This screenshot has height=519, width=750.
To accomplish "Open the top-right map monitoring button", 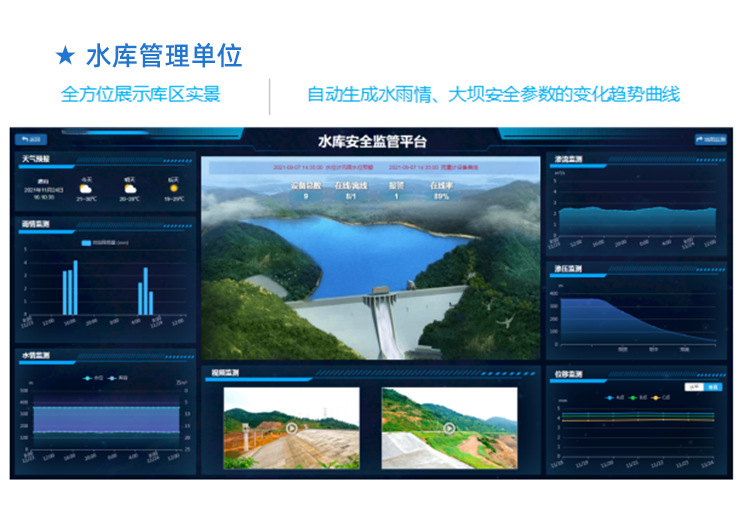I will click(710, 139).
